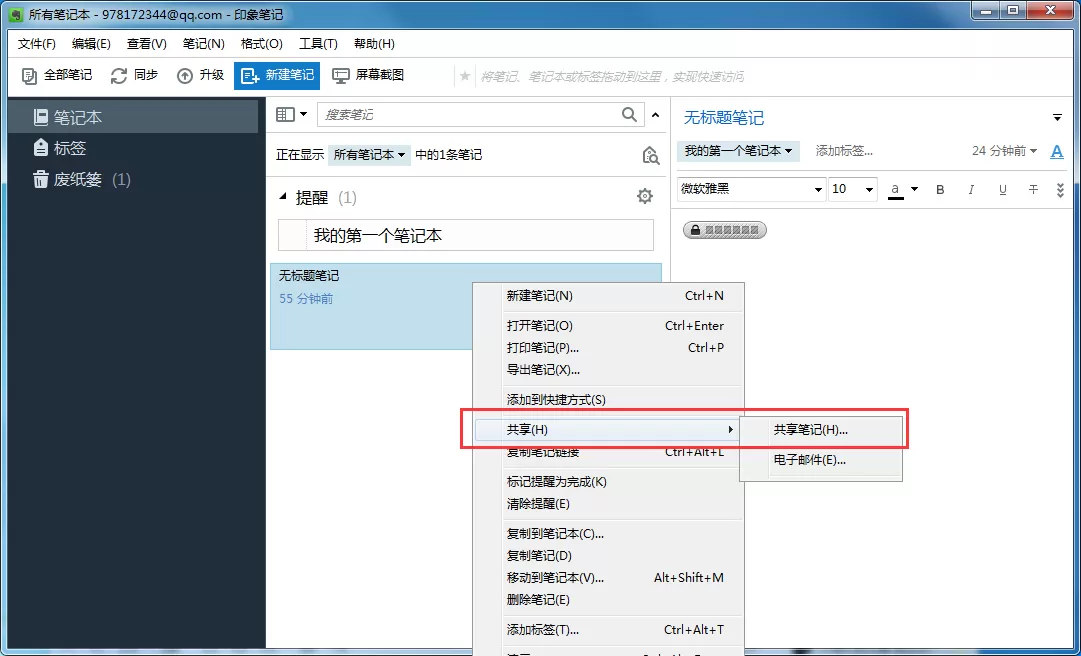This screenshot has width=1081, height=656.
Task: Choose 电子邮件(E)... in the submenu
Action: (821, 460)
